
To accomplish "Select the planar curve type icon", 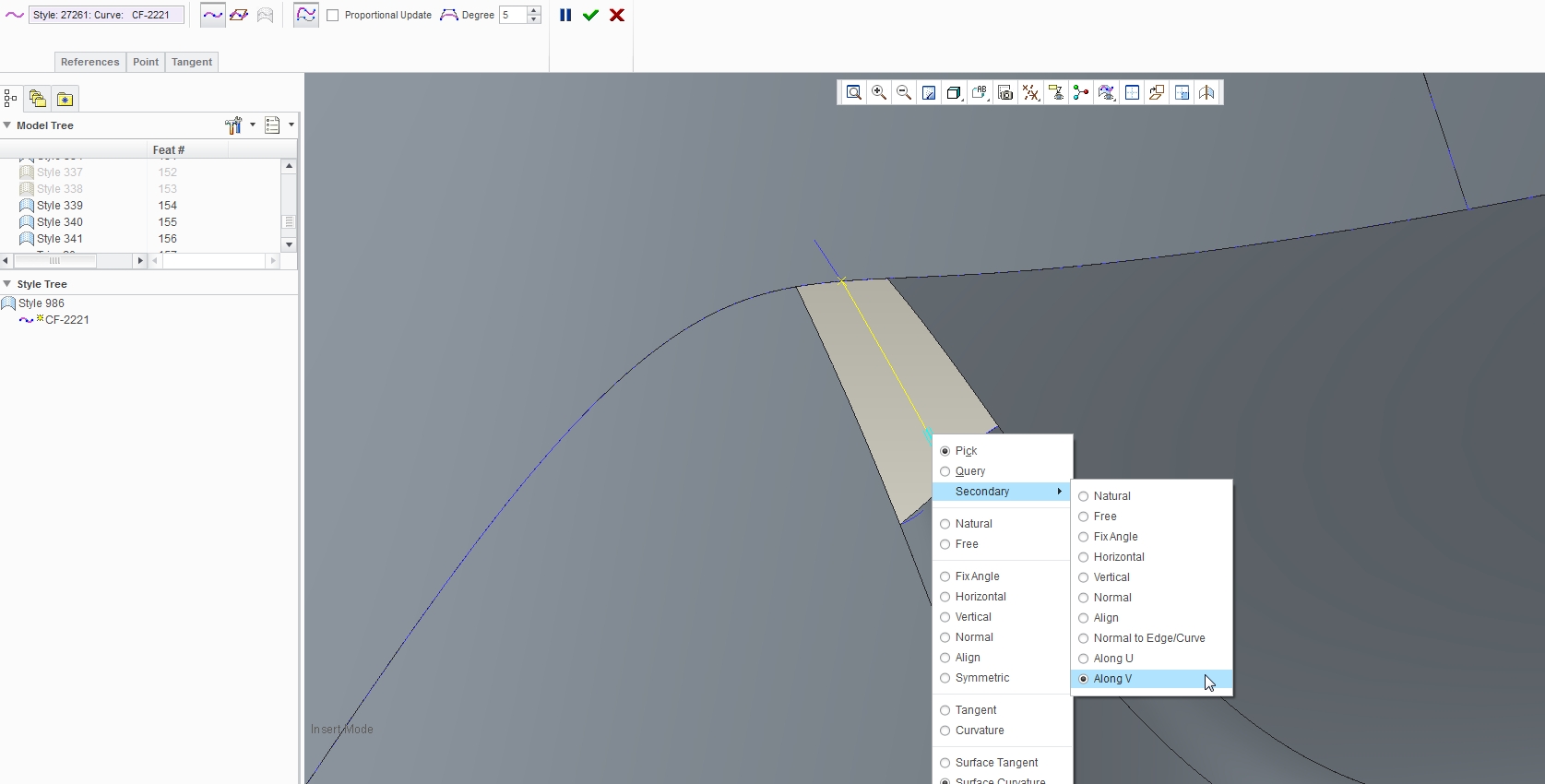I will click(x=239, y=15).
